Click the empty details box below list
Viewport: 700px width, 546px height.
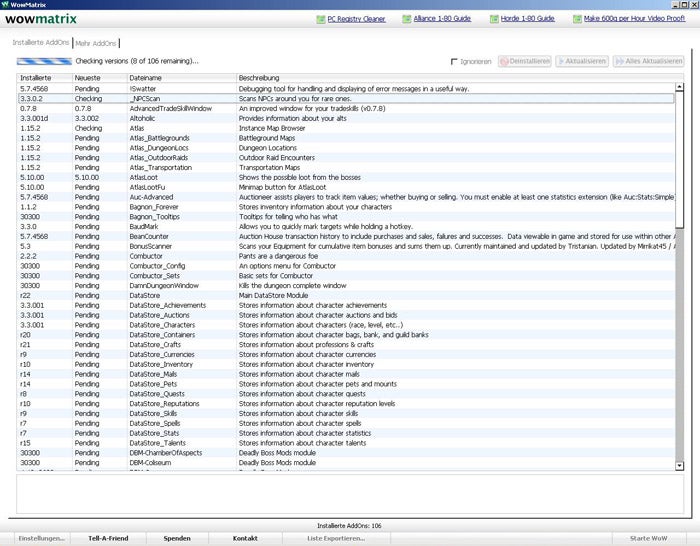pyautogui.click(x=350, y=494)
